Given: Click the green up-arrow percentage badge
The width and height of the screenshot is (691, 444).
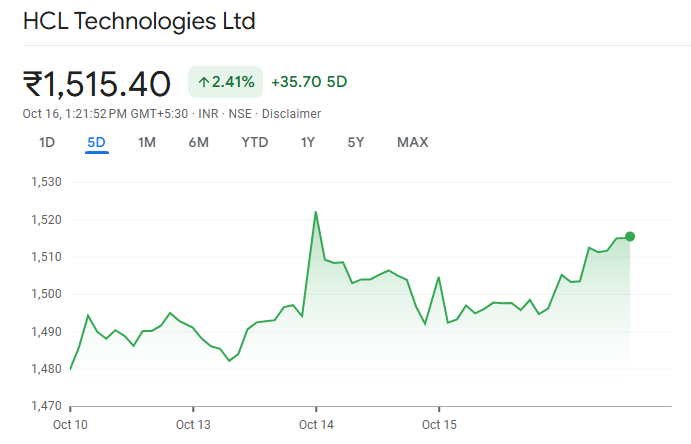Looking at the screenshot, I should tap(225, 82).
